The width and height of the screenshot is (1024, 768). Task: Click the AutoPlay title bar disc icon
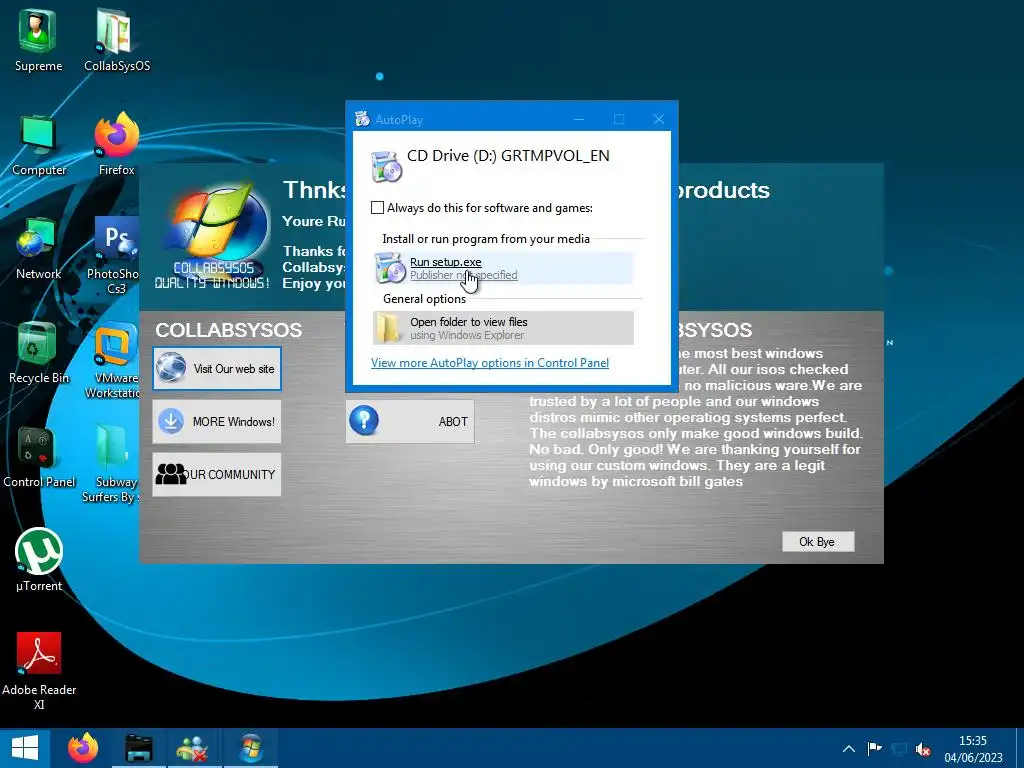point(362,119)
